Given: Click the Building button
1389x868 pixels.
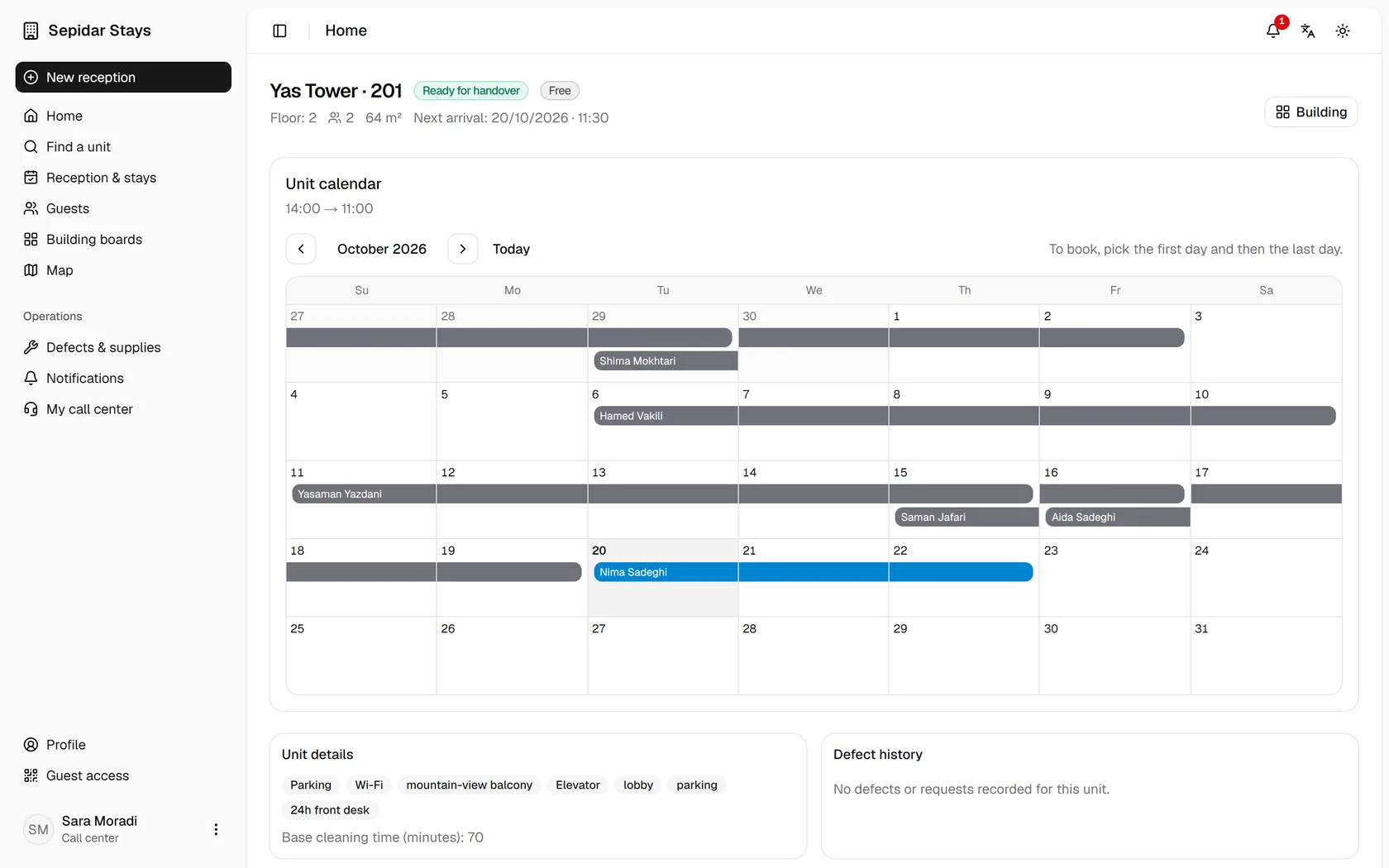Looking at the screenshot, I should click(x=1311, y=112).
